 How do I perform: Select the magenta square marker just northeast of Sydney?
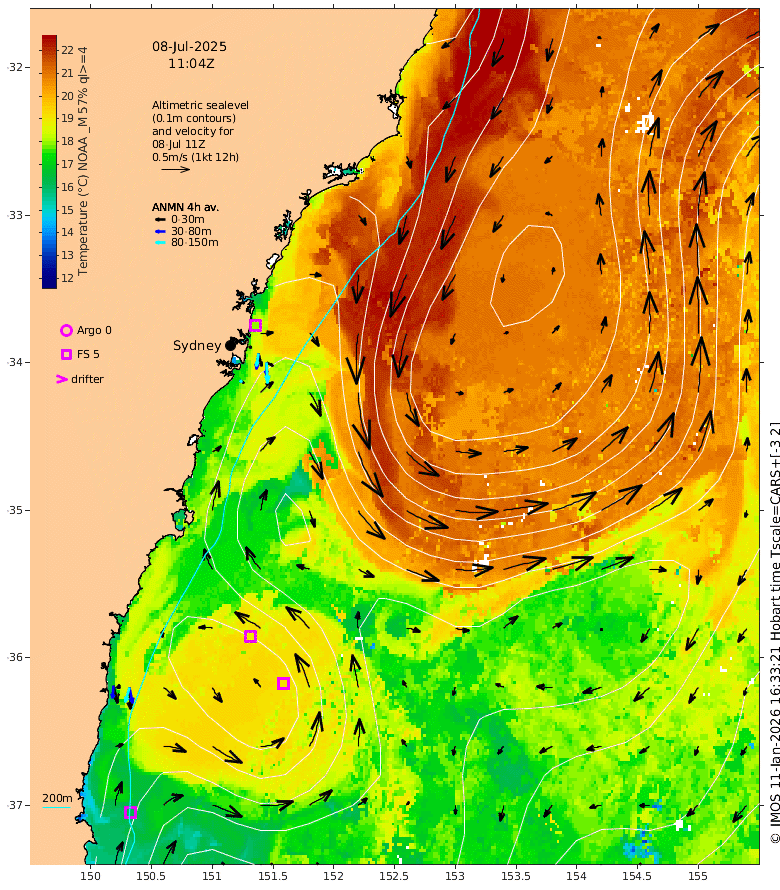tap(255, 325)
